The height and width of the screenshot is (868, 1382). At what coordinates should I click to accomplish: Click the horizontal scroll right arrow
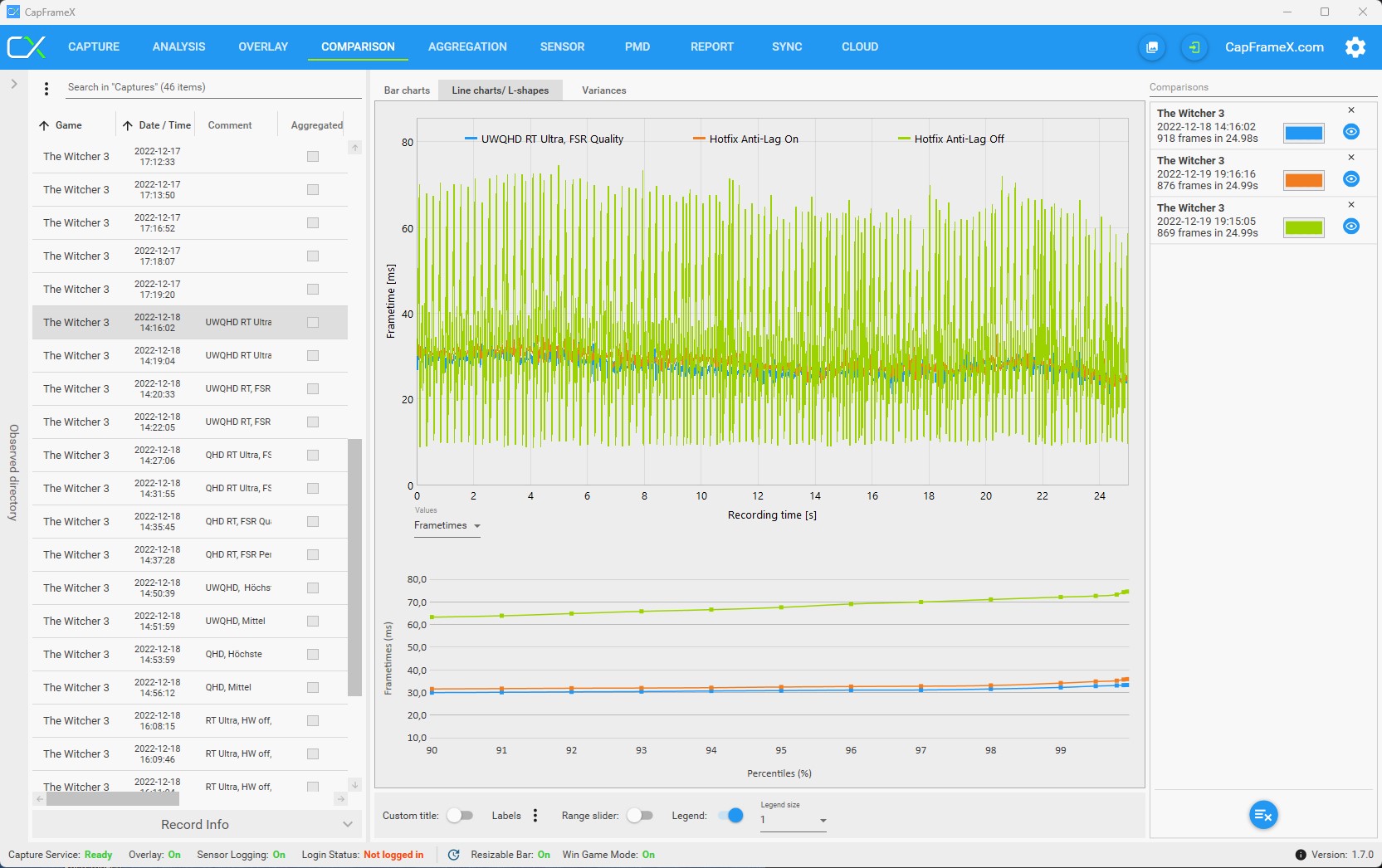coord(340,799)
